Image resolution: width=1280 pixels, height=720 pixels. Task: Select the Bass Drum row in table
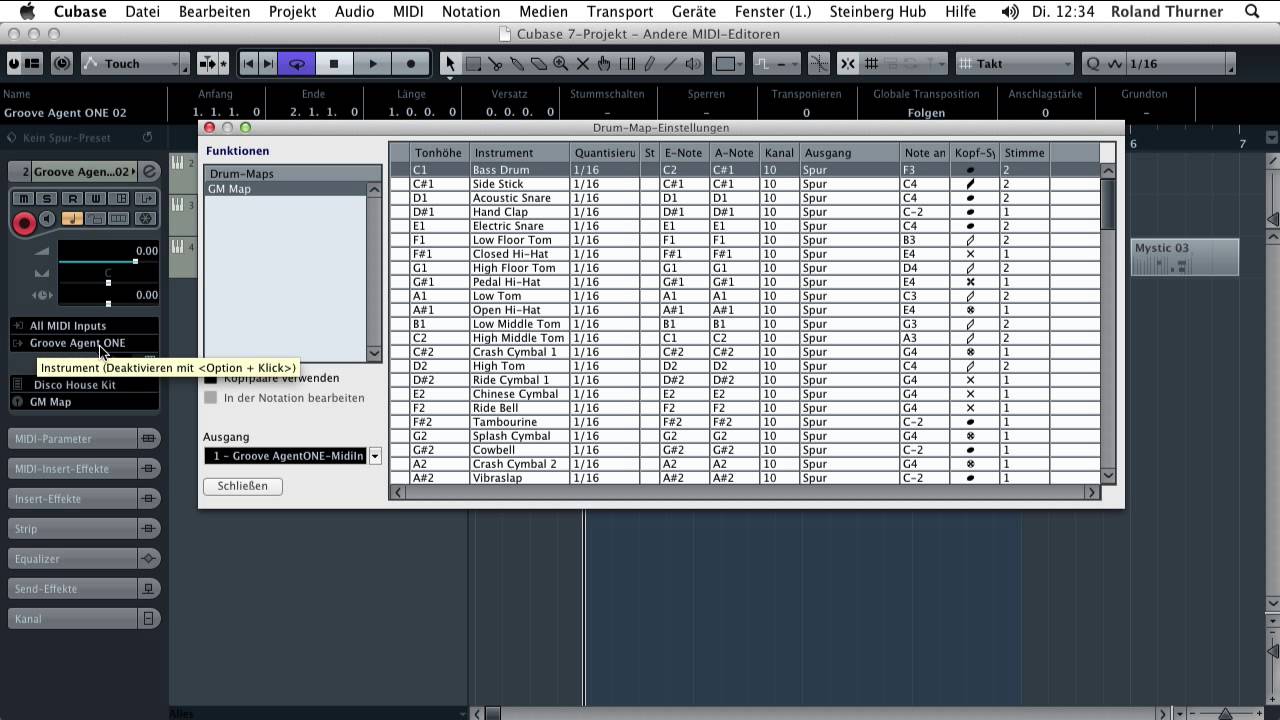point(744,170)
